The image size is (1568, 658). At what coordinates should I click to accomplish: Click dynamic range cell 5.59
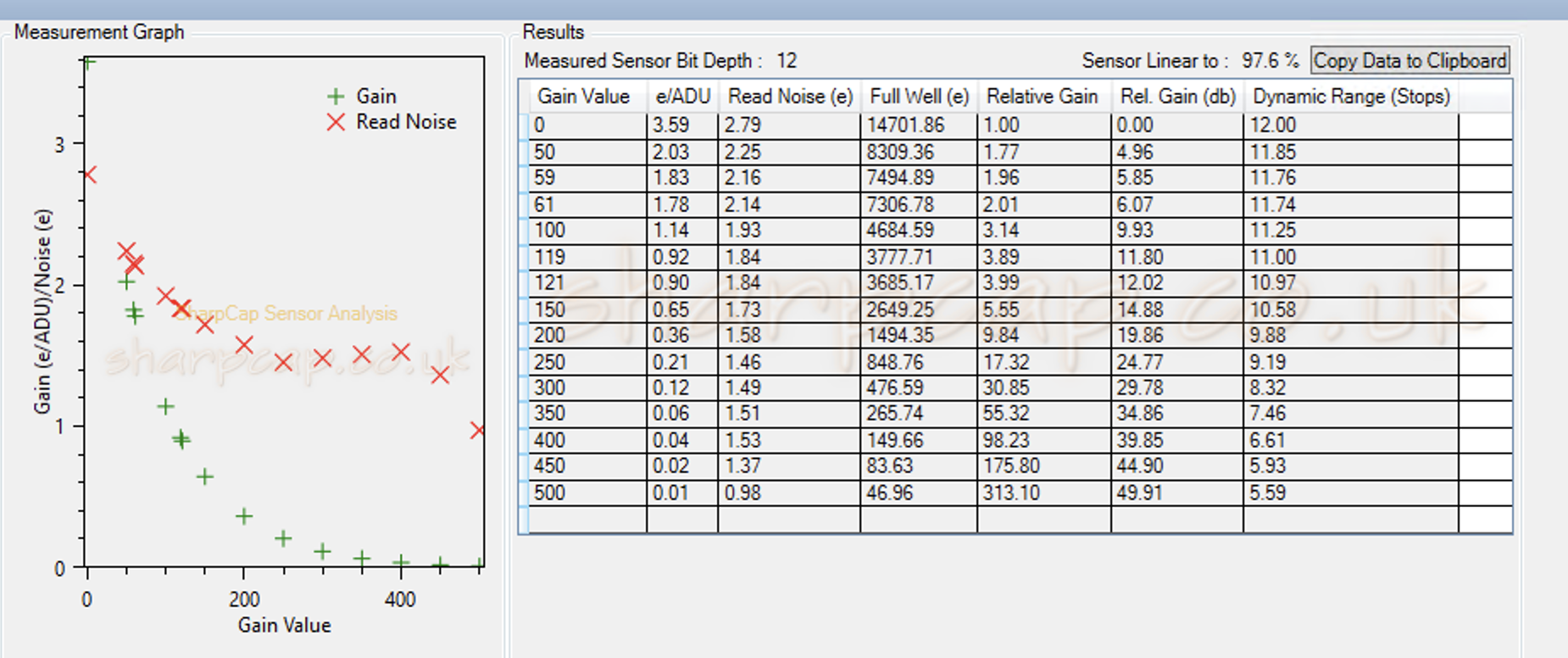tap(1351, 493)
